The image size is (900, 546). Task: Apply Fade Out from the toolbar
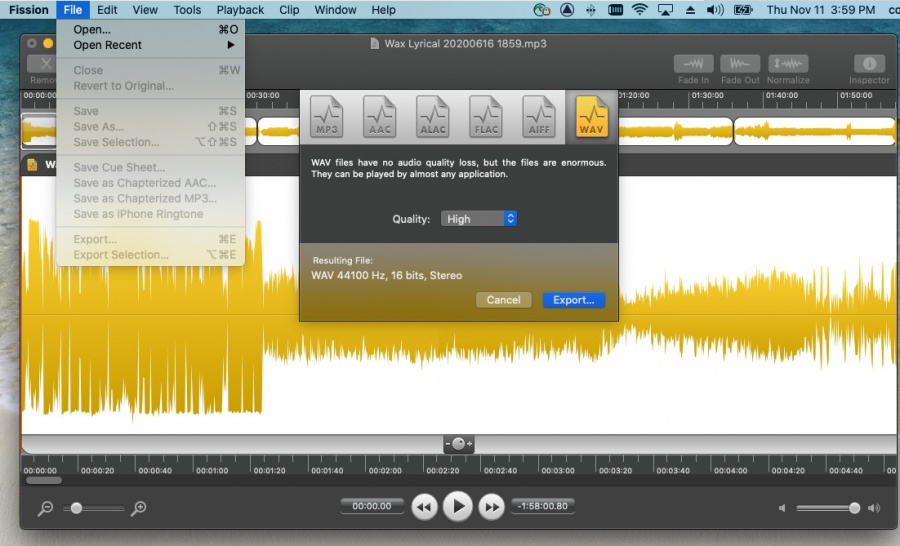pyautogui.click(x=740, y=64)
